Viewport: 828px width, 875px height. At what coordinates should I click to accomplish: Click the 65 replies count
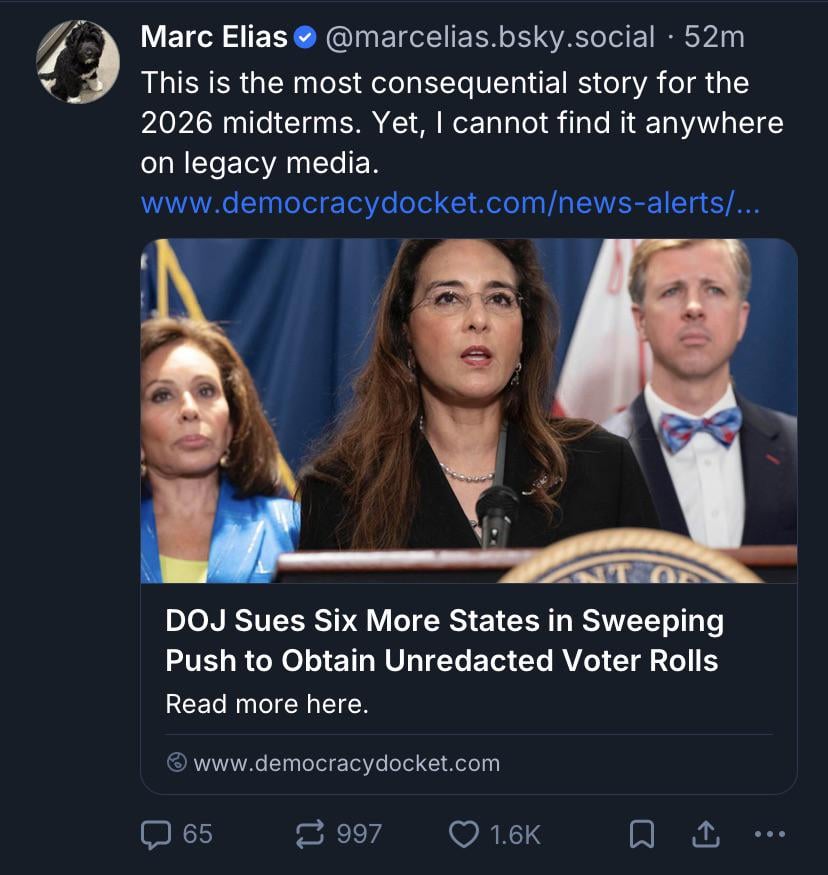(197, 833)
